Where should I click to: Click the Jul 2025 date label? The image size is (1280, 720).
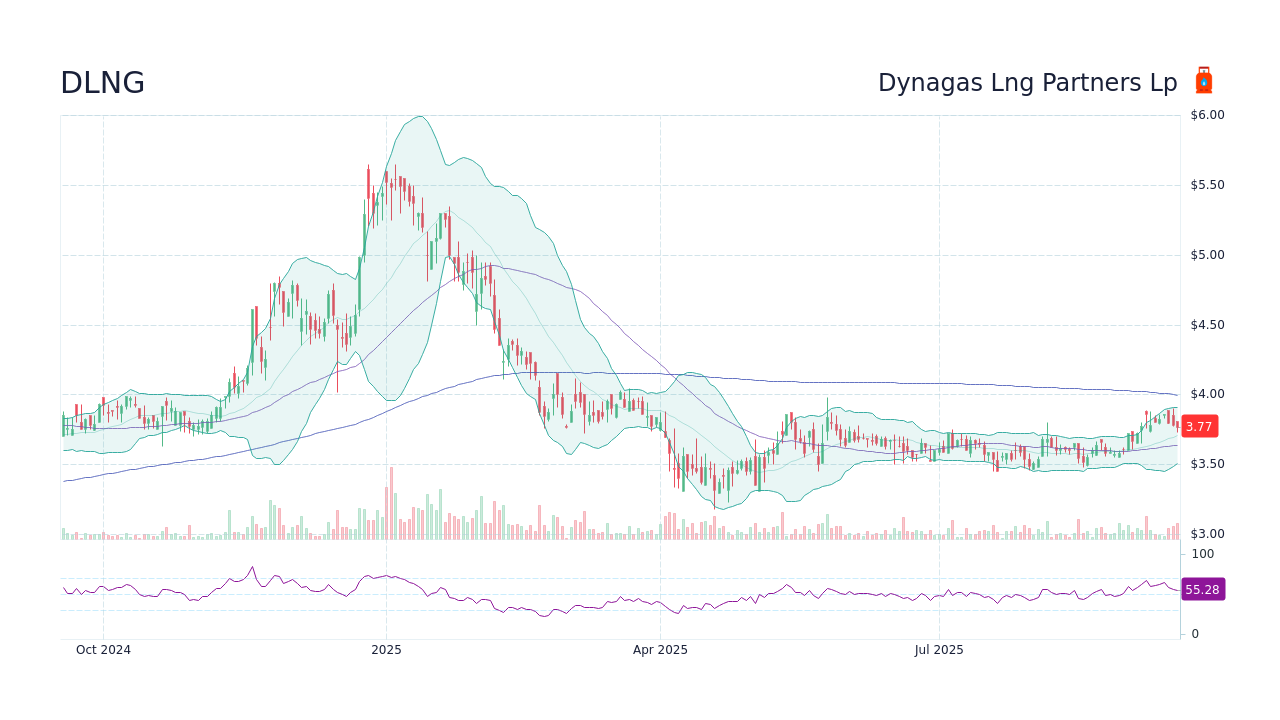(x=938, y=649)
